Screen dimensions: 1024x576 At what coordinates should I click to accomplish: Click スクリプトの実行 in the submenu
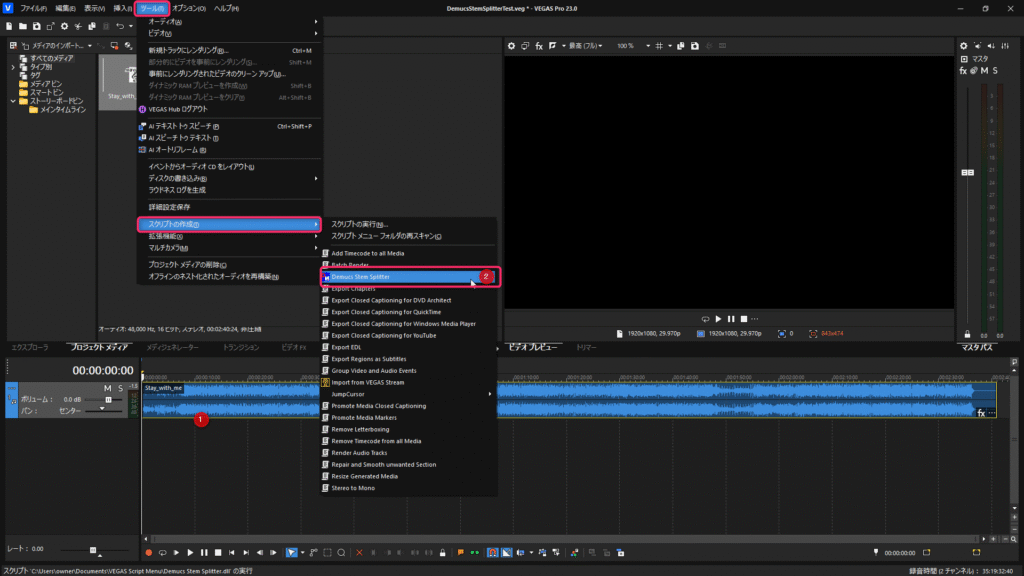[358, 224]
